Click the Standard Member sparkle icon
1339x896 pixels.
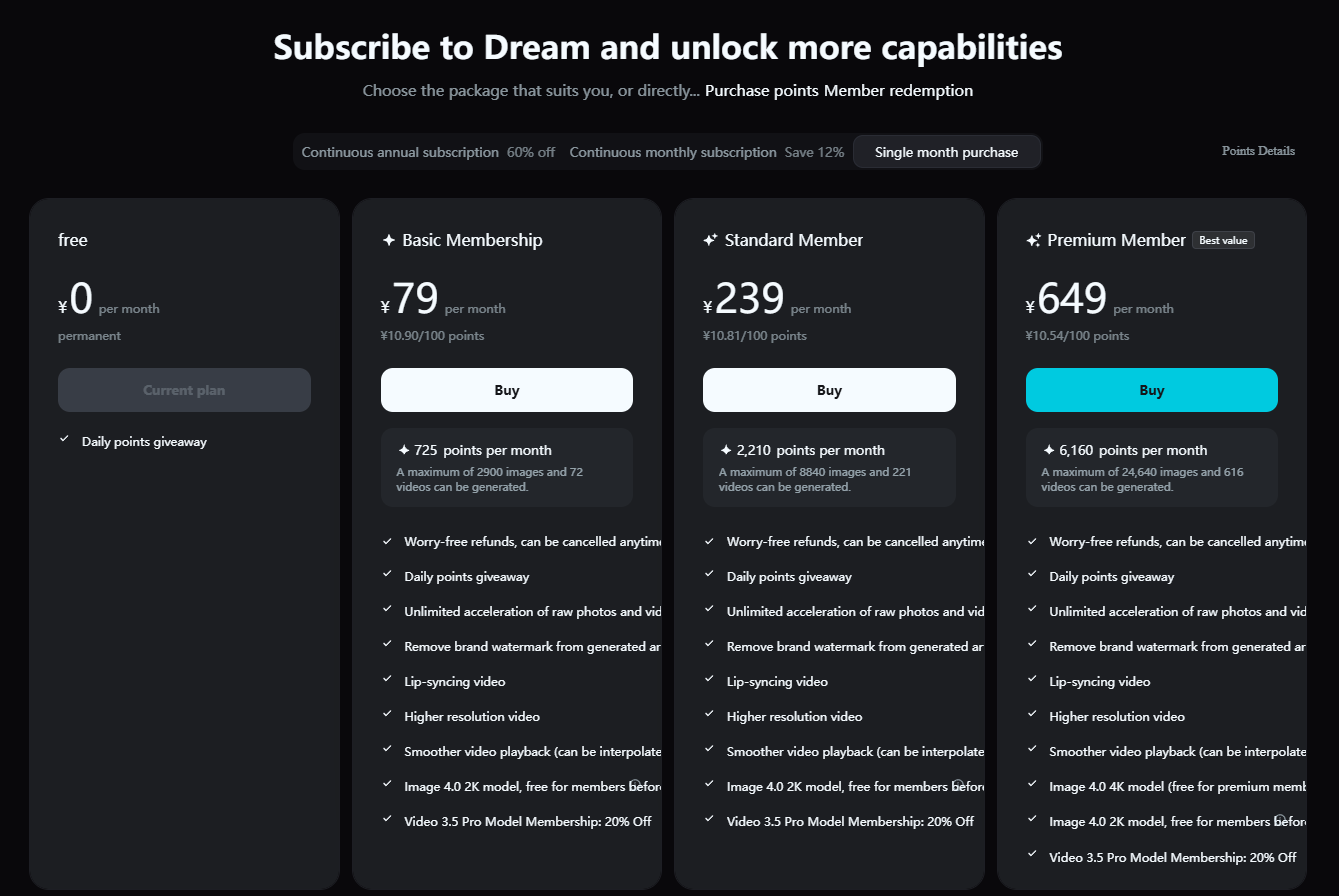tap(710, 241)
